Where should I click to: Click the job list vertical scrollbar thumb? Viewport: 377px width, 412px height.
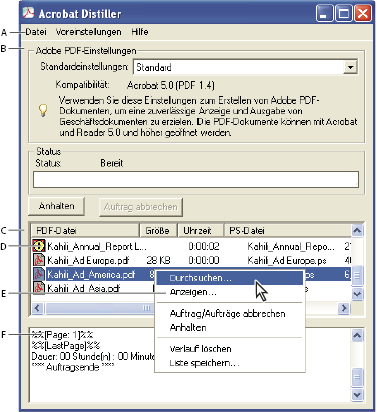click(357, 275)
